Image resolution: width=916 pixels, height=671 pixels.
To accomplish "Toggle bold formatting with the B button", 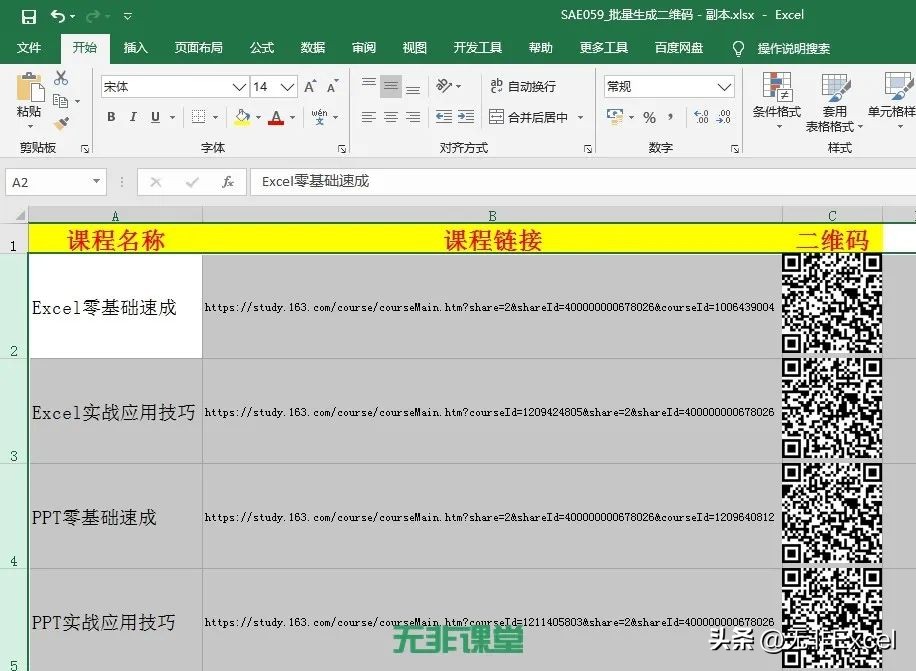I will click(111, 117).
